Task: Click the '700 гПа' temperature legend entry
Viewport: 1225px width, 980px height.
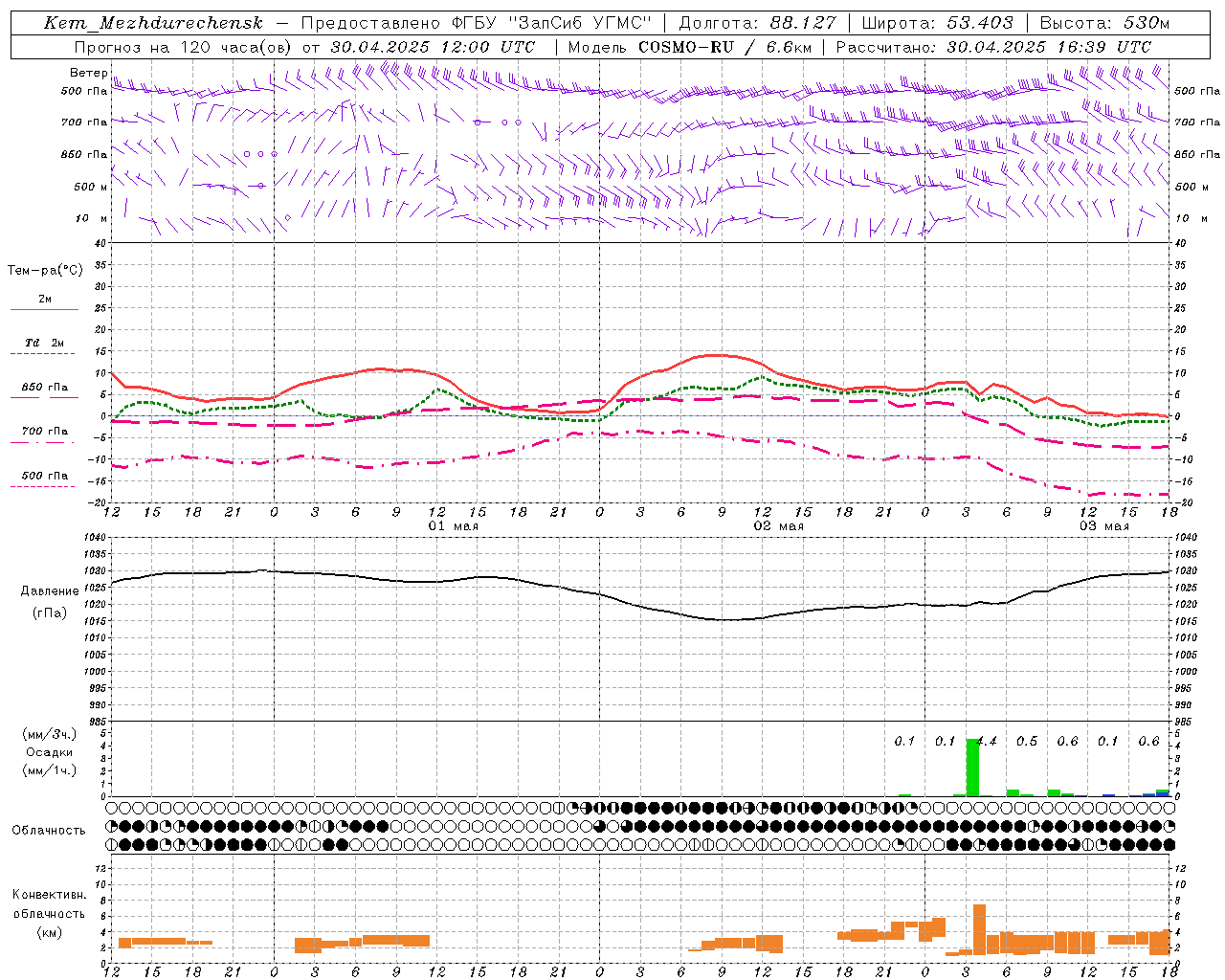Action: click(x=44, y=432)
